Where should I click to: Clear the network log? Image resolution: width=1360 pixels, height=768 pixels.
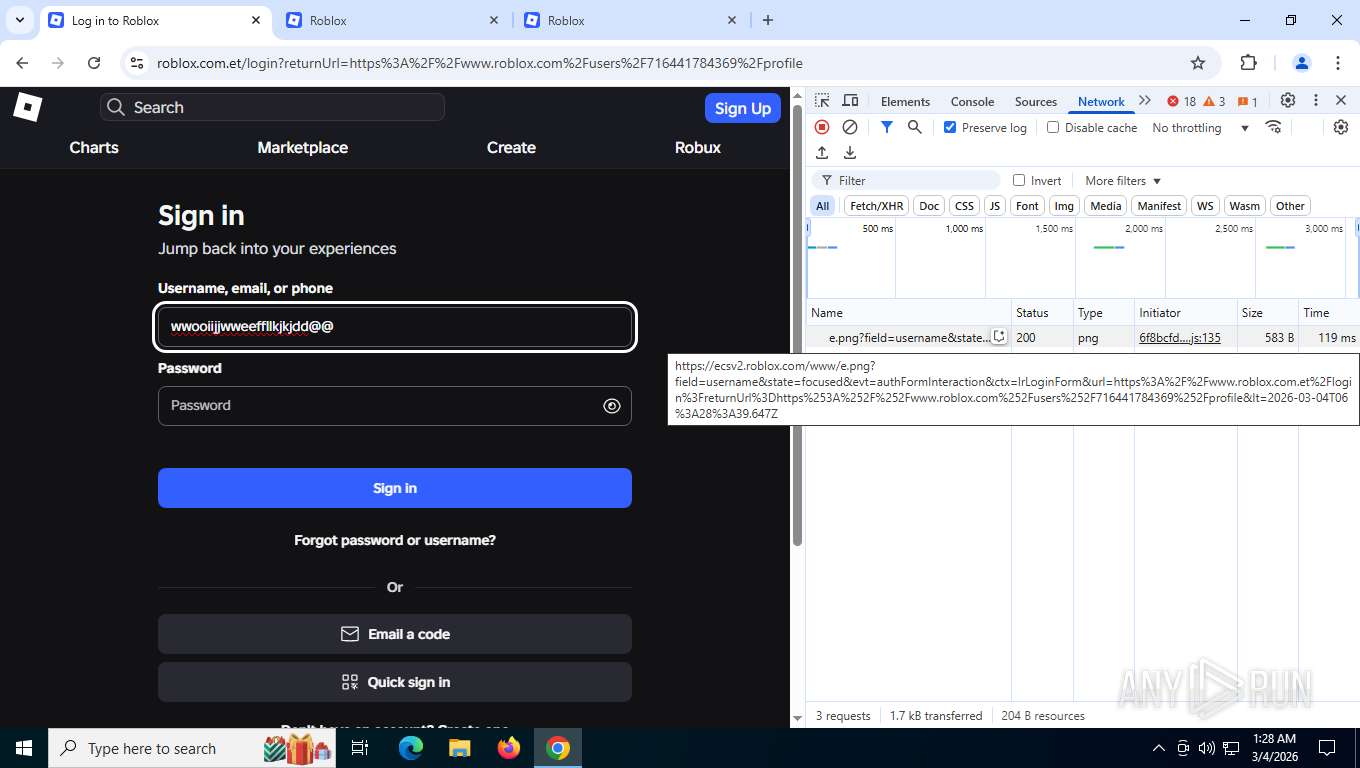coord(850,127)
